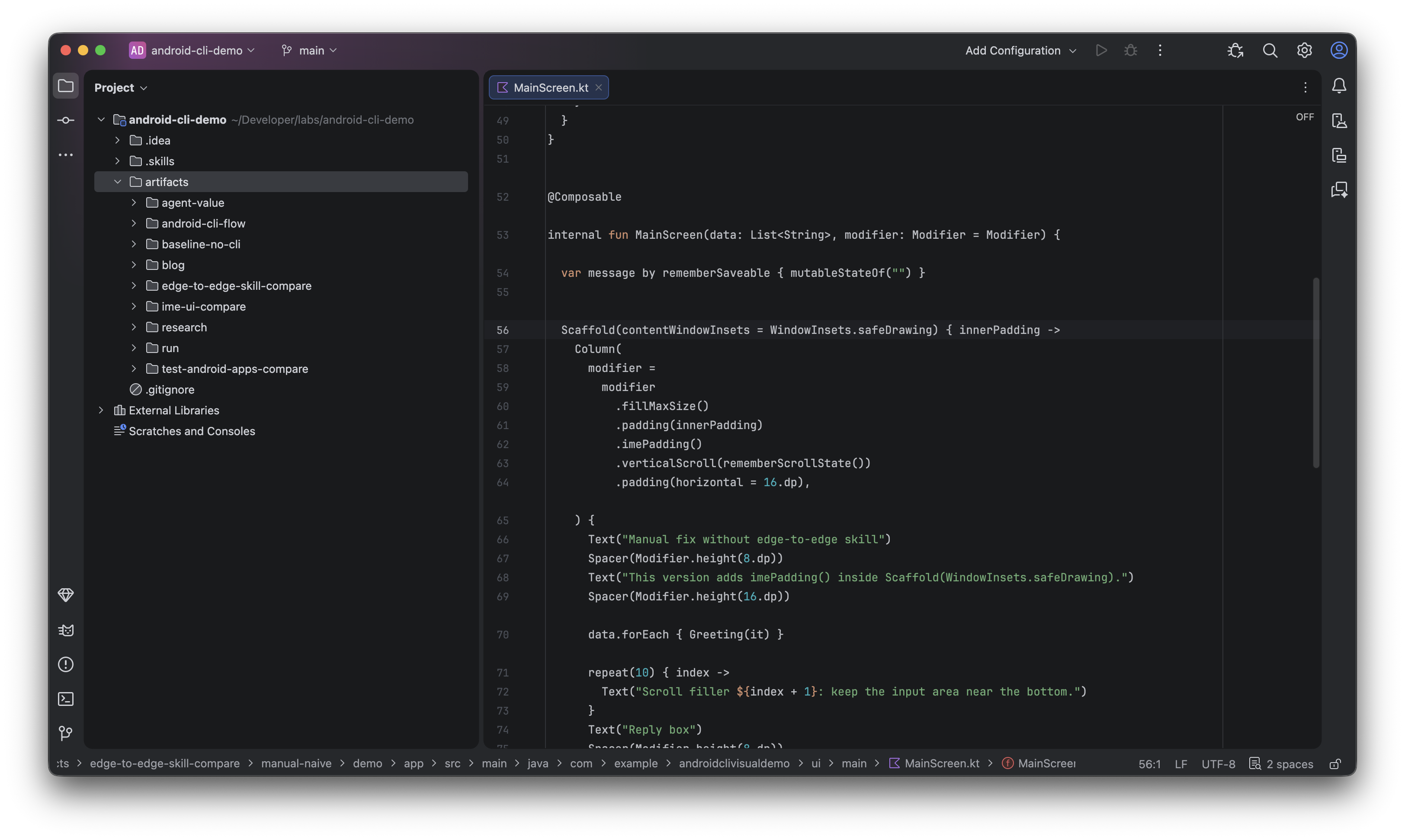The height and width of the screenshot is (840, 1405).
Task: Show more tool windows ellipsis in left sidebar
Action: [66, 154]
